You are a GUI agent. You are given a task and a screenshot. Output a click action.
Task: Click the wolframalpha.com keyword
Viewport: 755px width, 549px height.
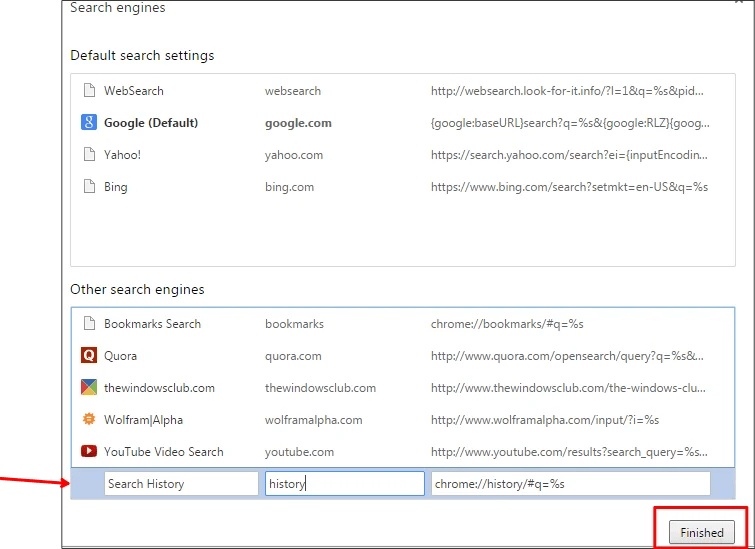coord(313,420)
